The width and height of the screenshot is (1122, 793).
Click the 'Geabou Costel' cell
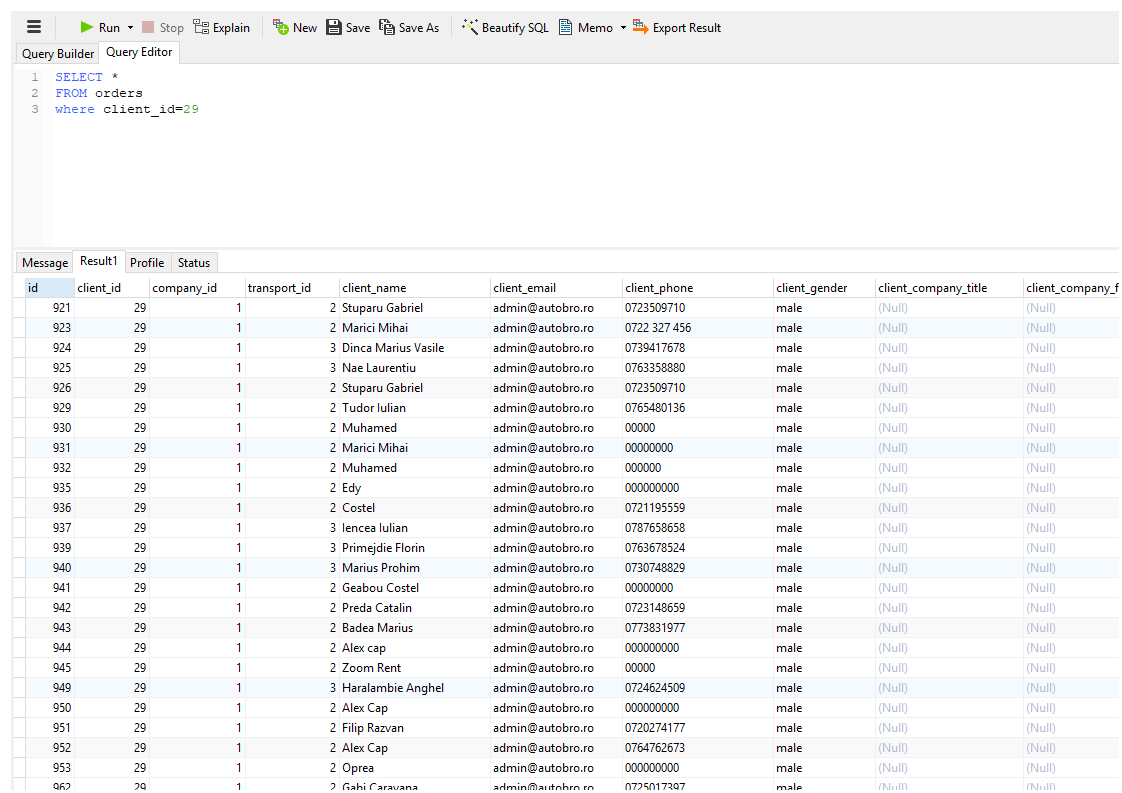[414, 588]
